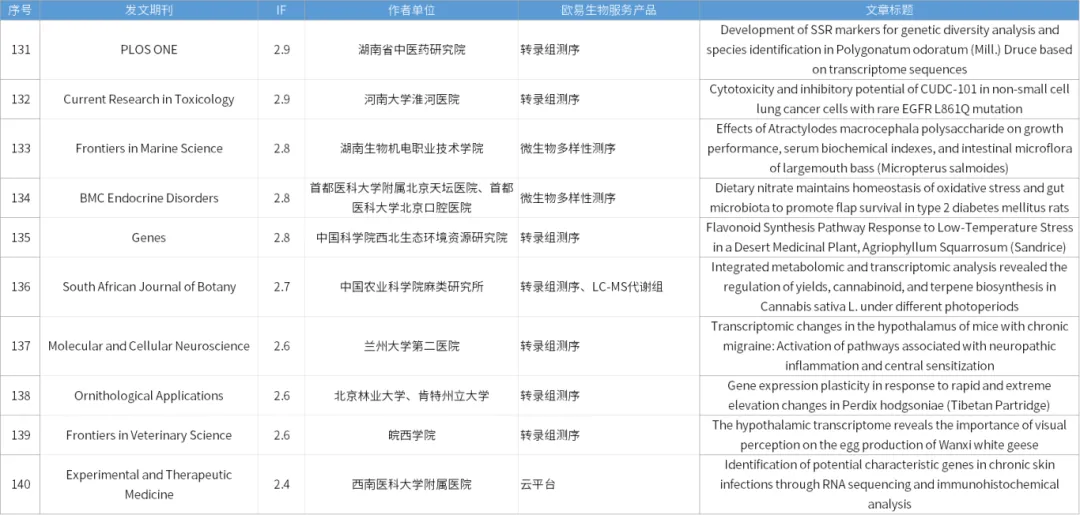Click 北京林业大学、肯特州立大学 cell

tap(411, 395)
